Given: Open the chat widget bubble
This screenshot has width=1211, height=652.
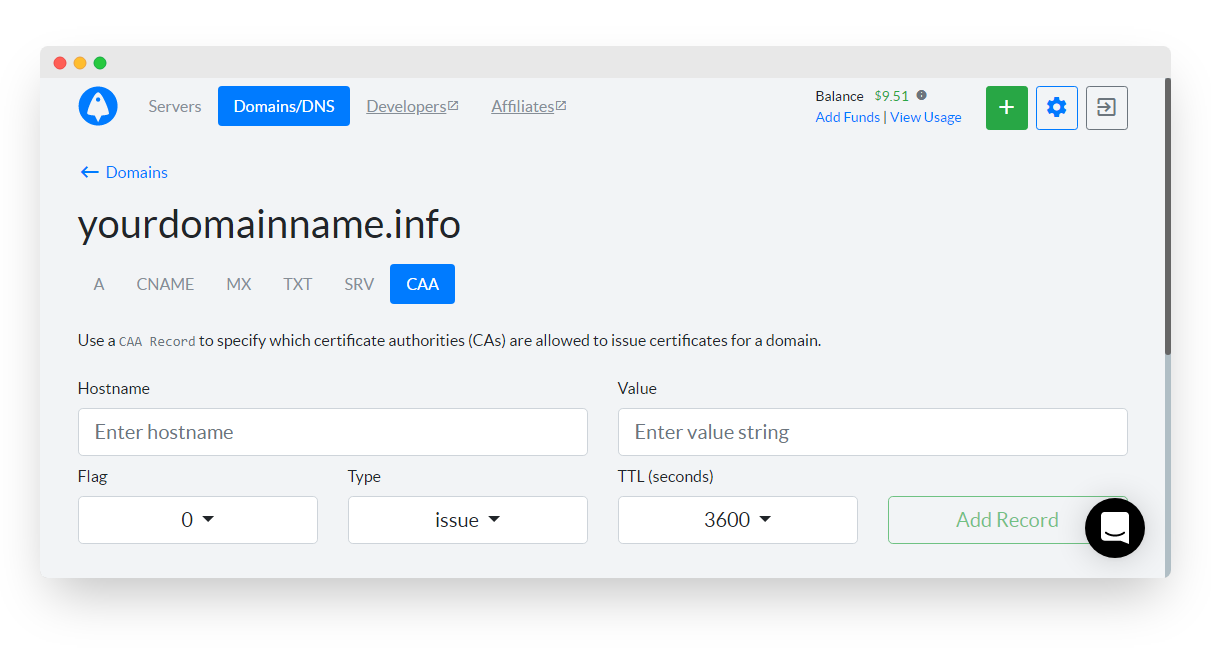Looking at the screenshot, I should pyautogui.click(x=1115, y=527).
